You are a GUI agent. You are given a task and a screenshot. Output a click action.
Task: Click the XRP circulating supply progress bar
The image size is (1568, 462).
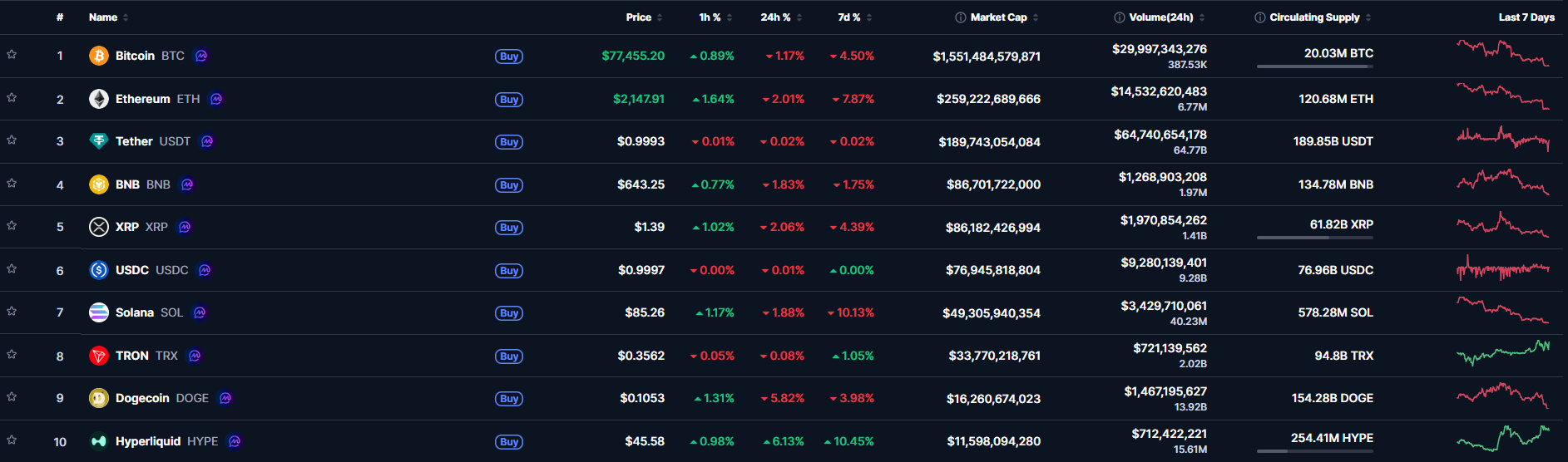(1315, 238)
